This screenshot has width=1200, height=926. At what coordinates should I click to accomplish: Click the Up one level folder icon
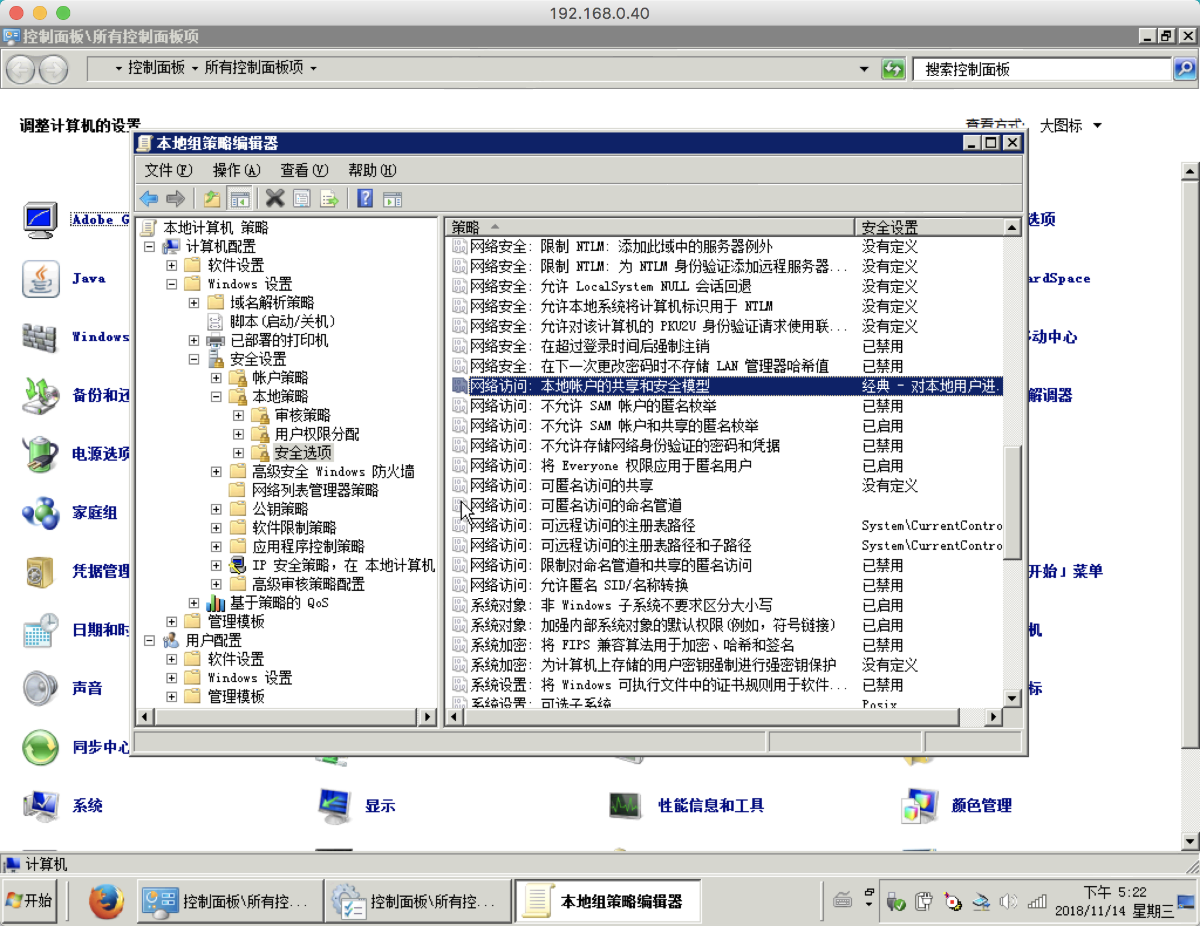[x=211, y=199]
